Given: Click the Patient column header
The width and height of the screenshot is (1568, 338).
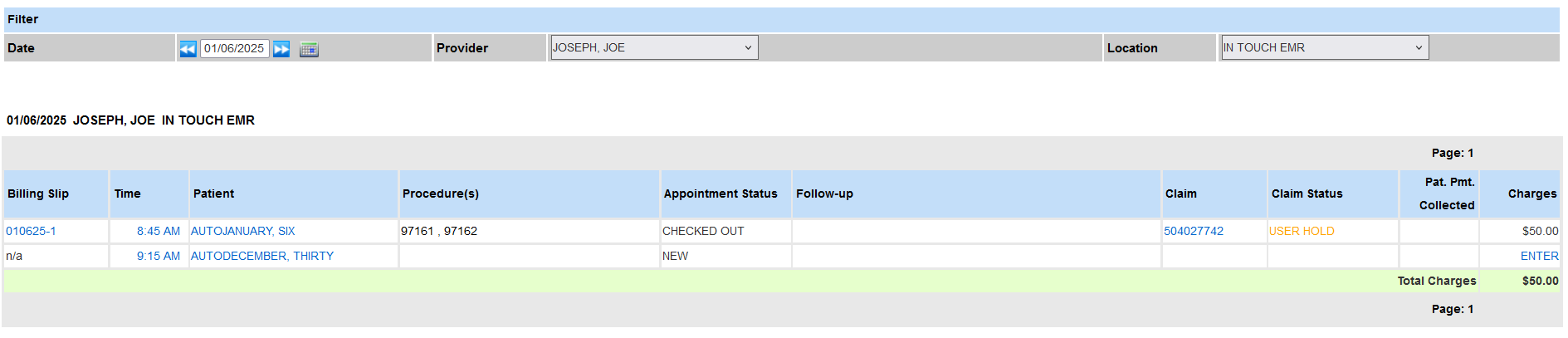Looking at the screenshot, I should (214, 193).
